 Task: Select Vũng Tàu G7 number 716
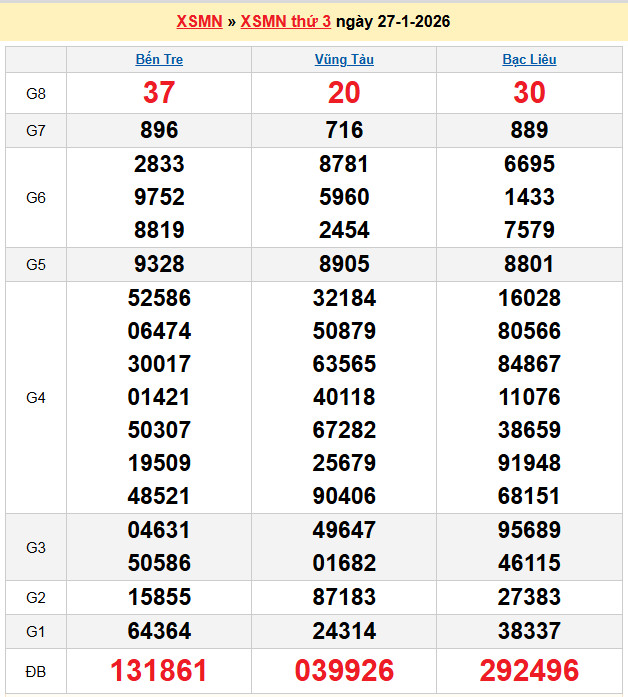pos(344,130)
